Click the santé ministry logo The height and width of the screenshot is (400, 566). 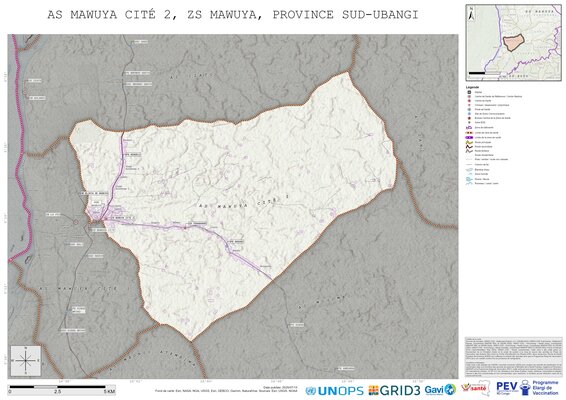[x=476, y=388]
